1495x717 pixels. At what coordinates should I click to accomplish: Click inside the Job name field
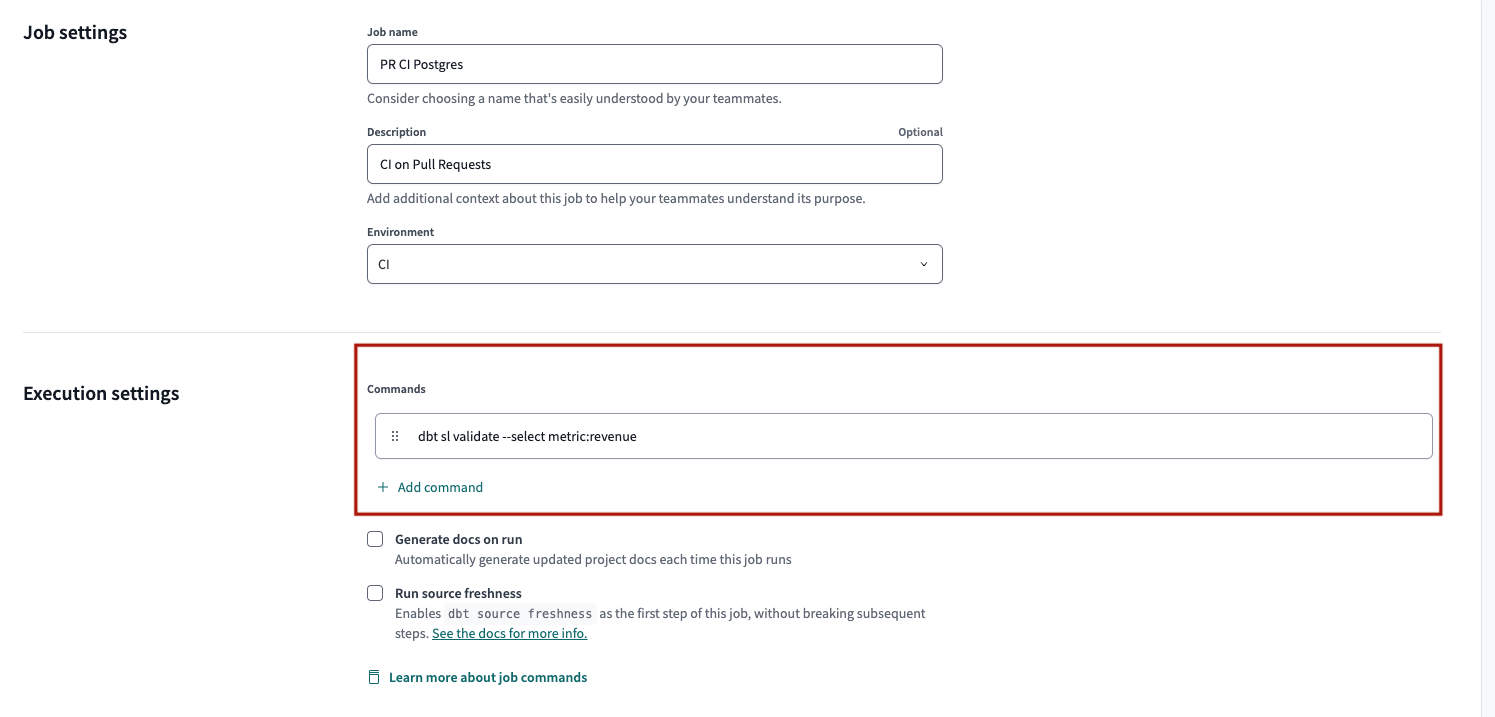click(655, 64)
